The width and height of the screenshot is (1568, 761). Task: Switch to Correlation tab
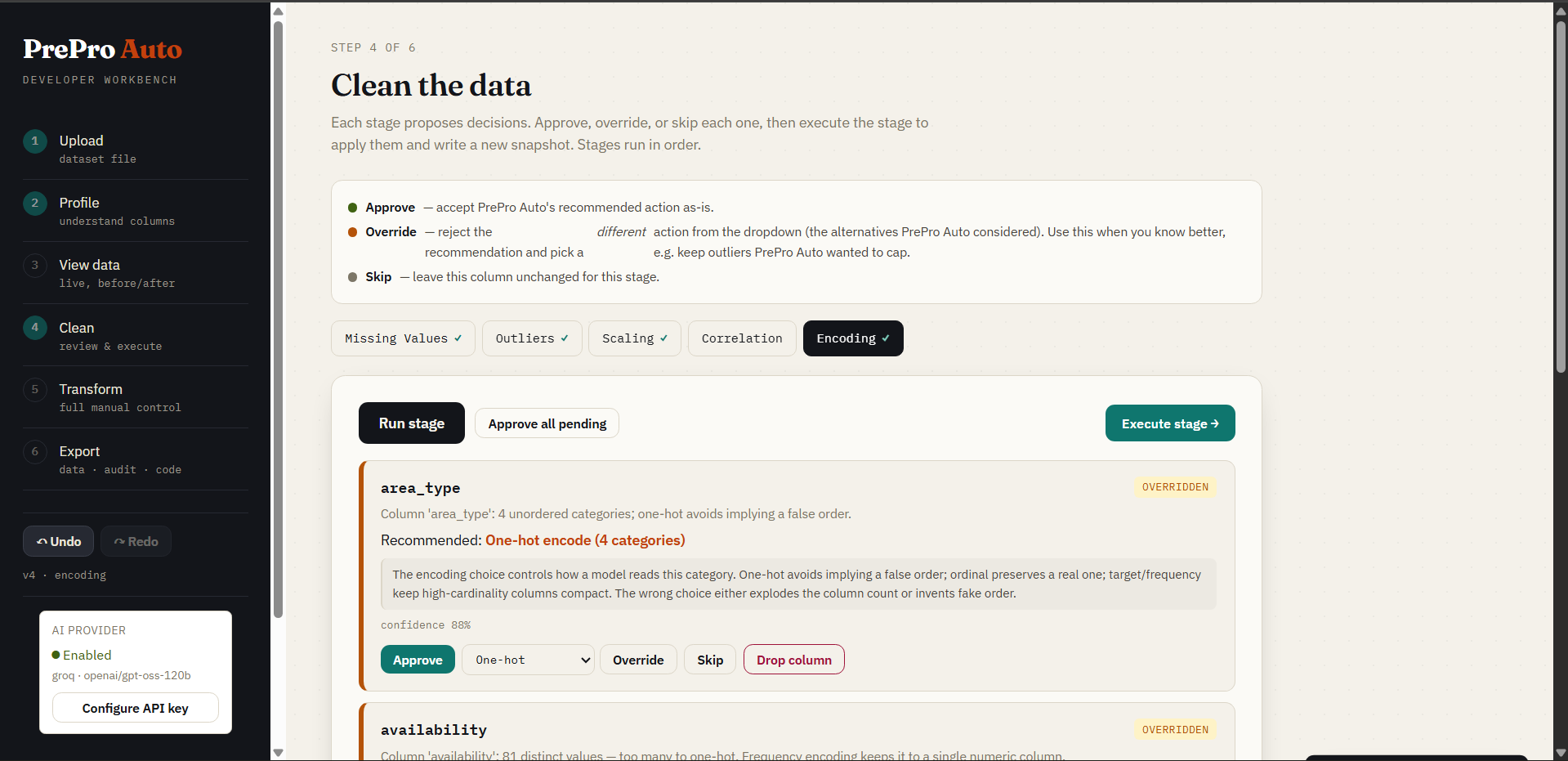pyautogui.click(x=742, y=338)
